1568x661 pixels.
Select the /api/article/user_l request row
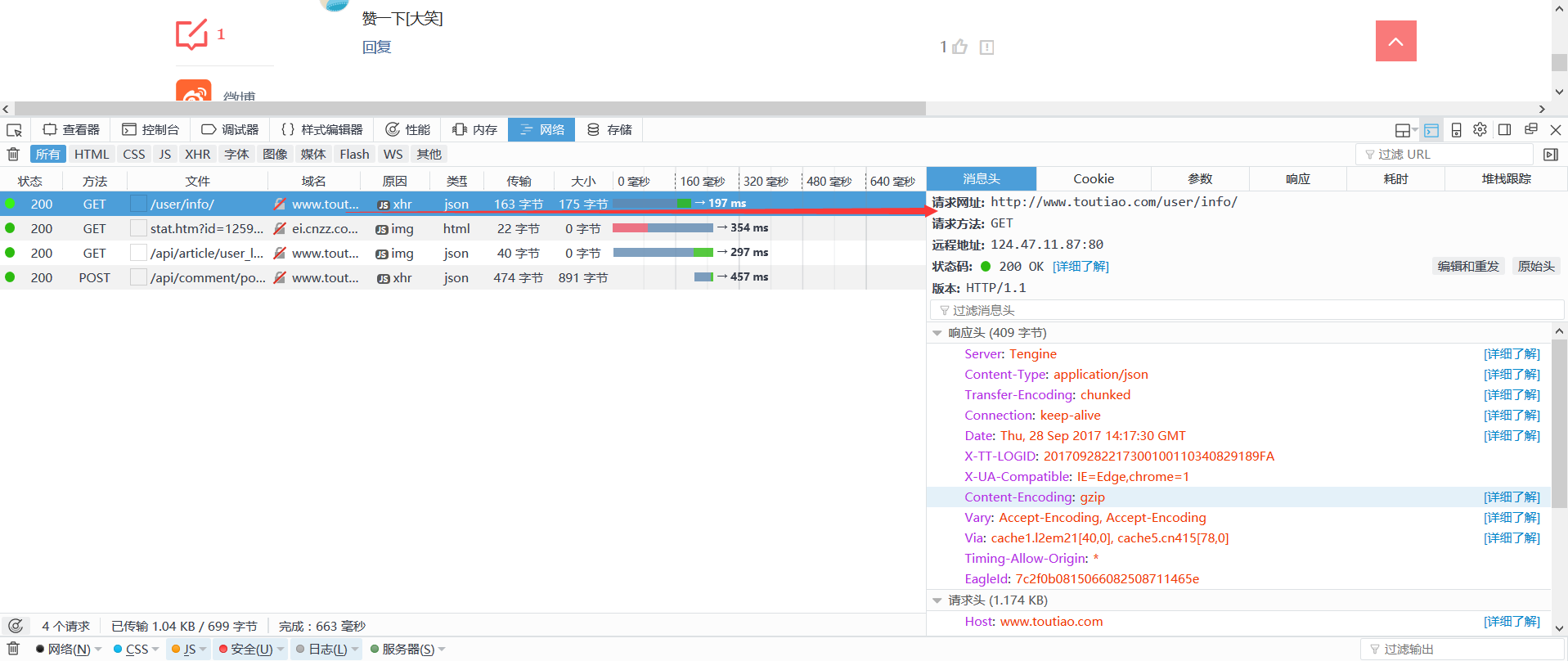[x=463, y=253]
